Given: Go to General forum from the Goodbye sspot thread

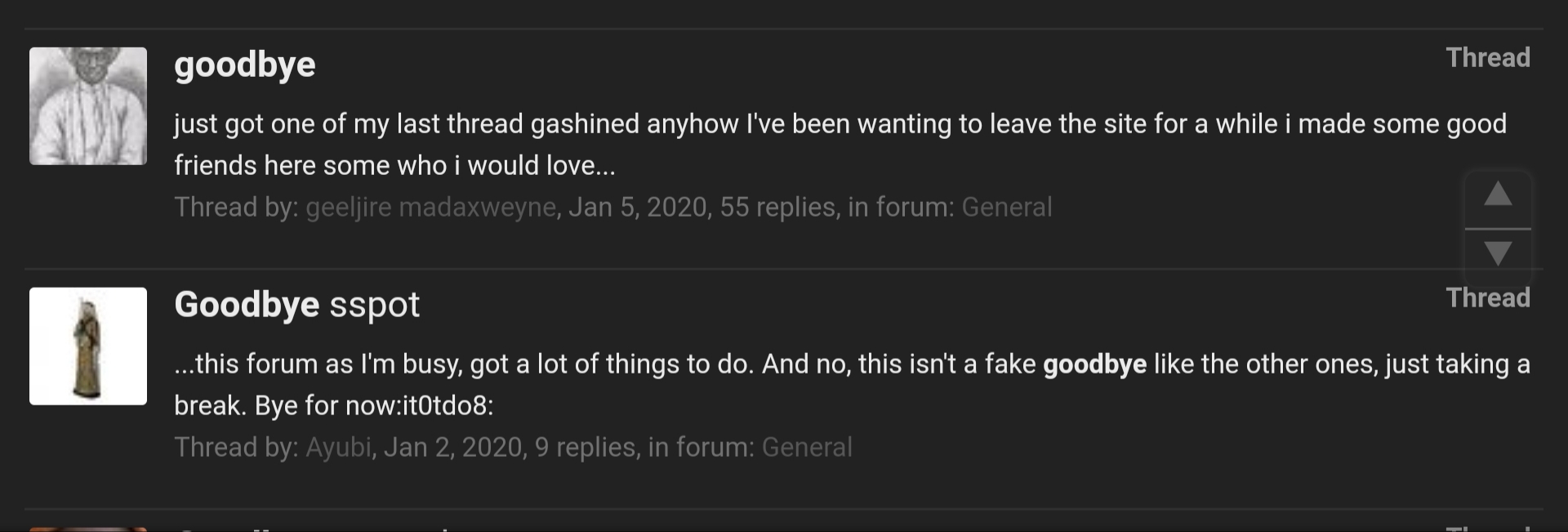Looking at the screenshot, I should point(807,447).
